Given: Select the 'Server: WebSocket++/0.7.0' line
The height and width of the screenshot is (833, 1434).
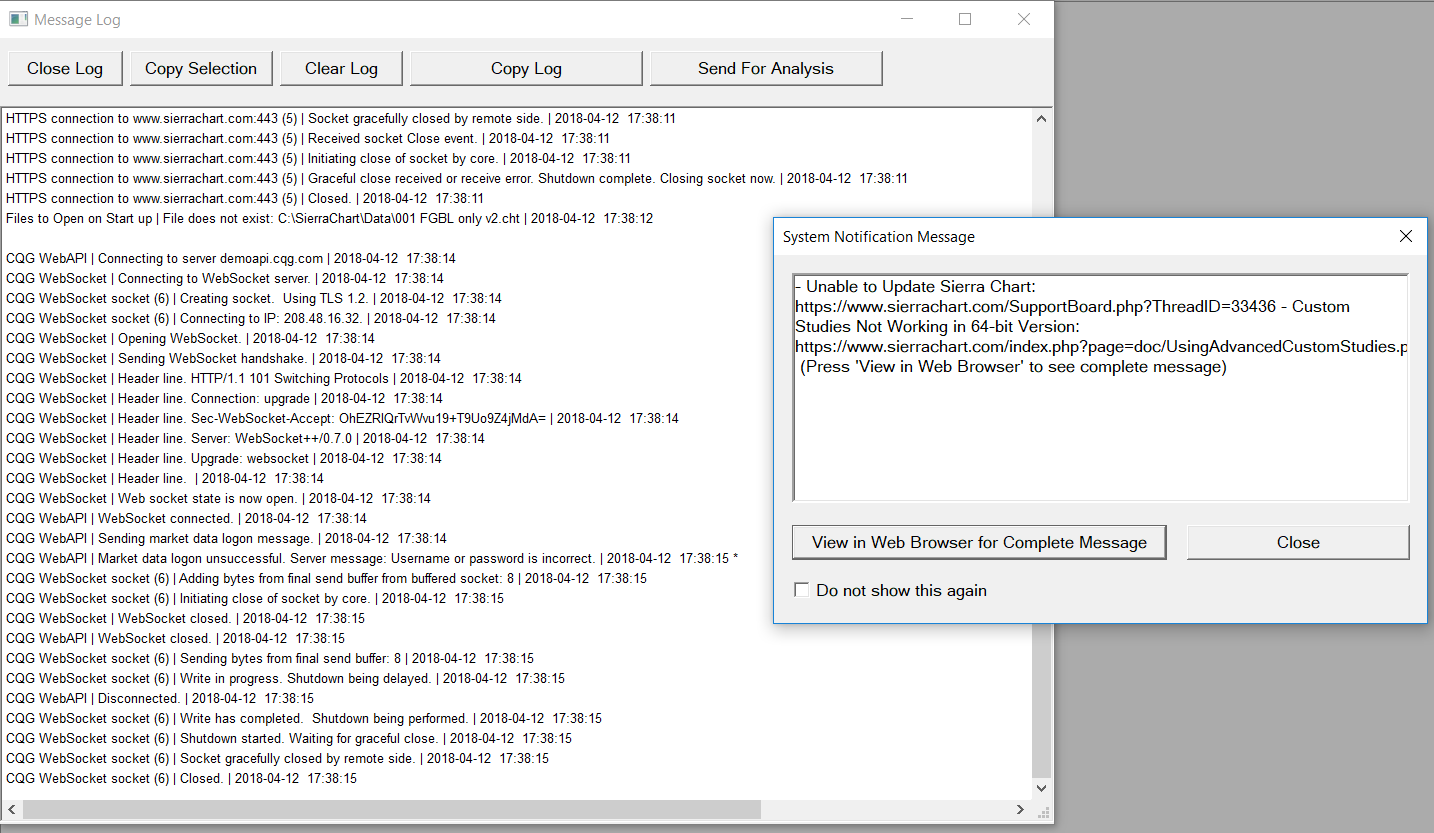Looking at the screenshot, I should pos(246,438).
